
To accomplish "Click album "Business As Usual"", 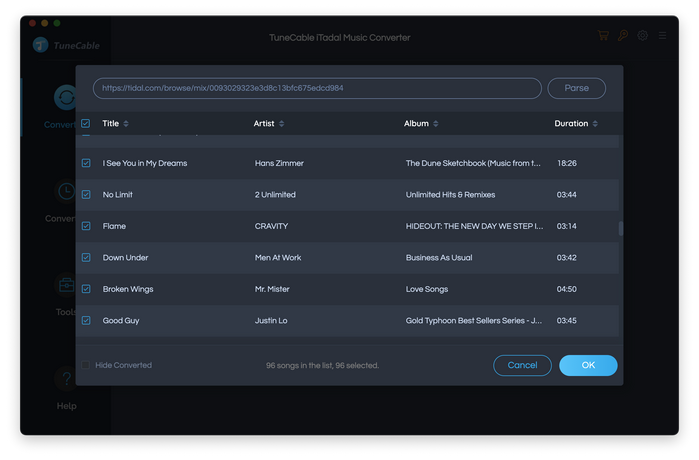I will click(439, 258).
